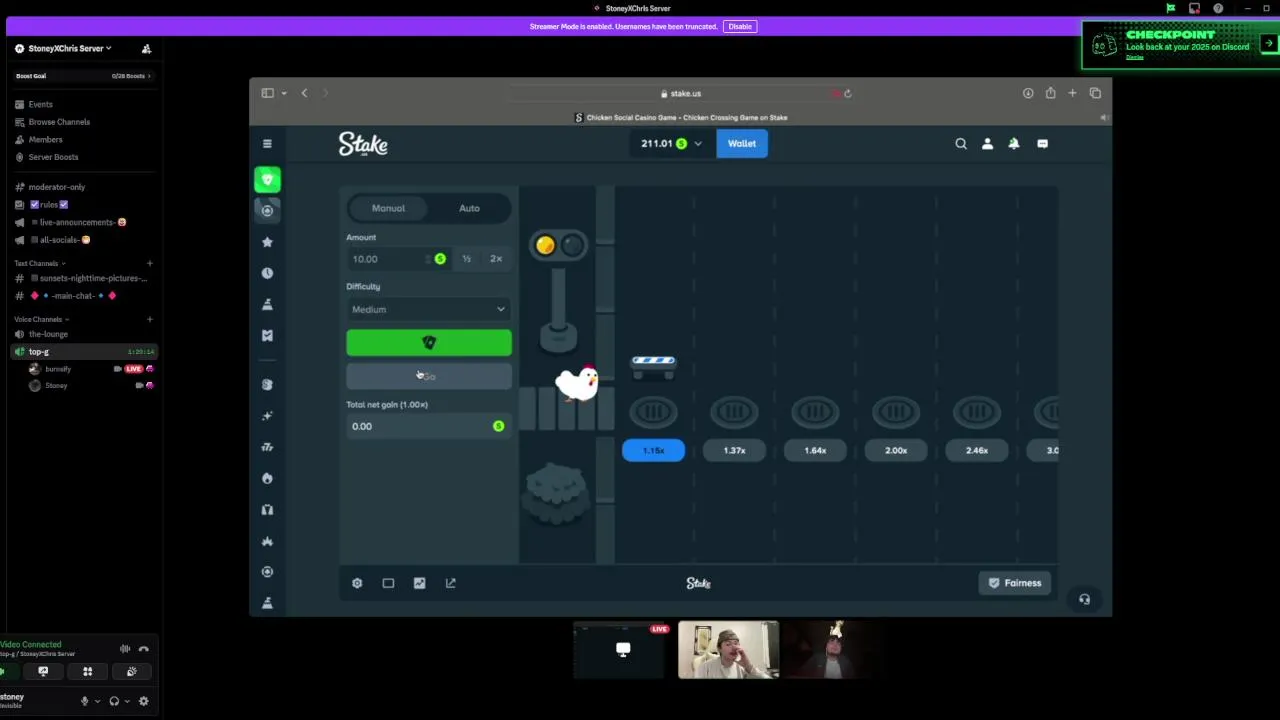Open Safari sidebar toggle dropdown arrow
Screen dimensions: 1280x720
pos(284,93)
